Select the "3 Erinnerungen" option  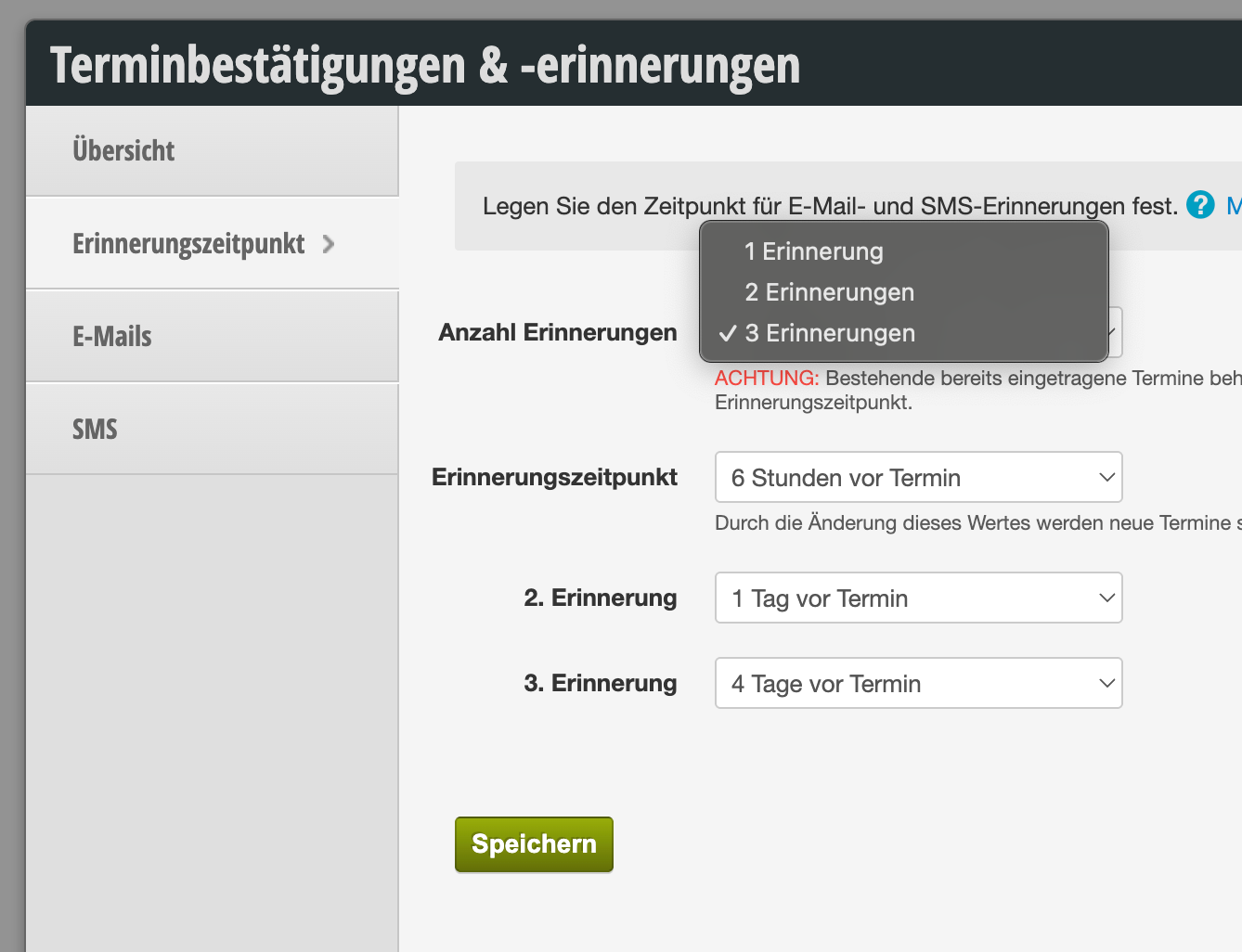(x=829, y=333)
